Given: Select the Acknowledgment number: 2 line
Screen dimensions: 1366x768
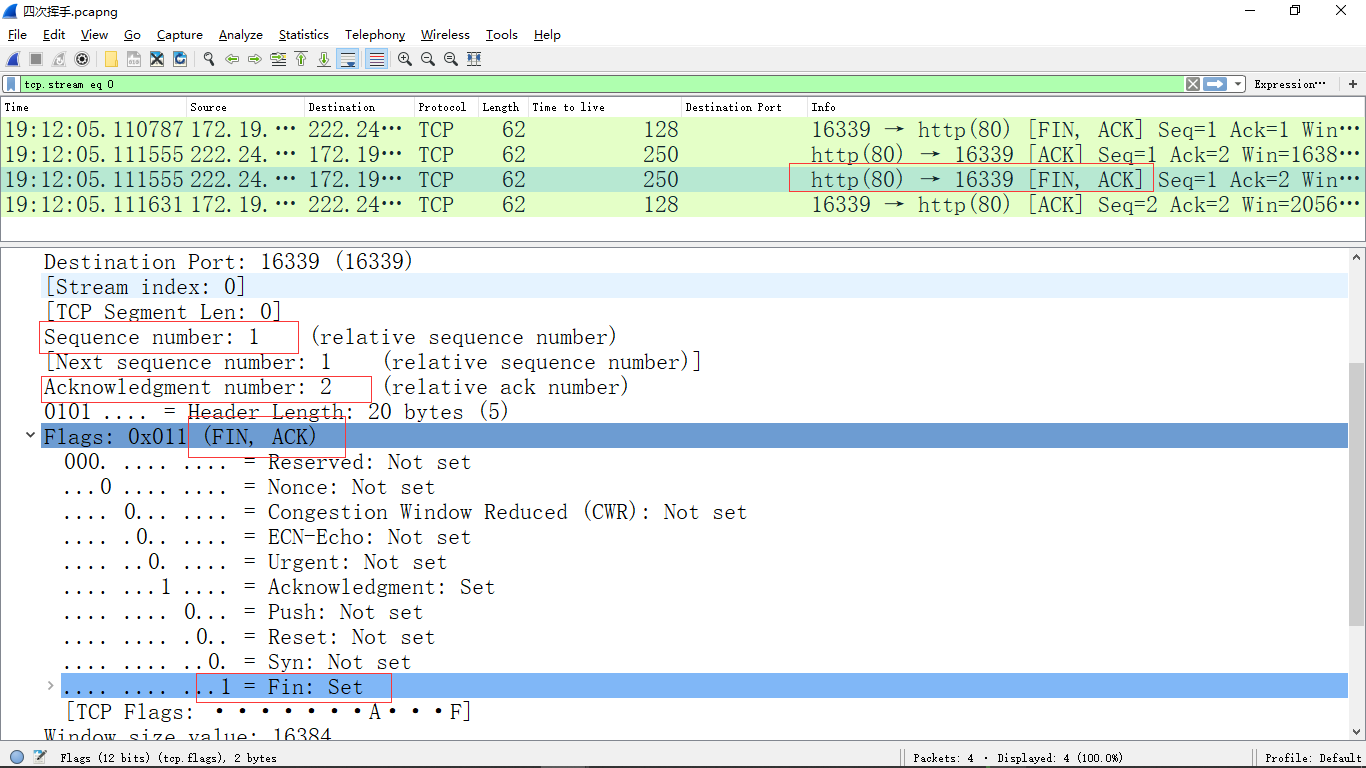Looking at the screenshot, I should pyautogui.click(x=695, y=387).
